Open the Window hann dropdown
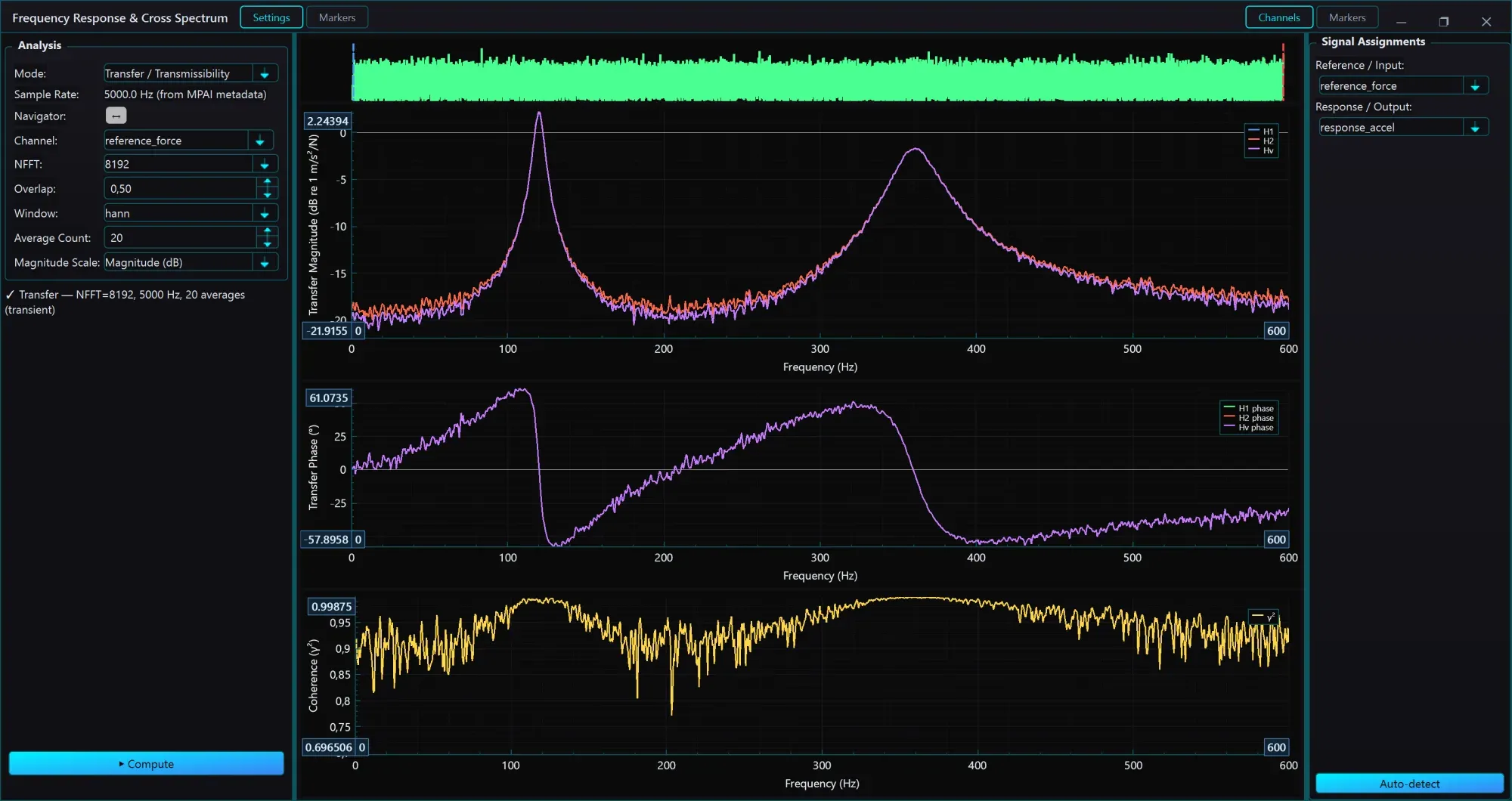The height and width of the screenshot is (801, 1512). [265, 213]
